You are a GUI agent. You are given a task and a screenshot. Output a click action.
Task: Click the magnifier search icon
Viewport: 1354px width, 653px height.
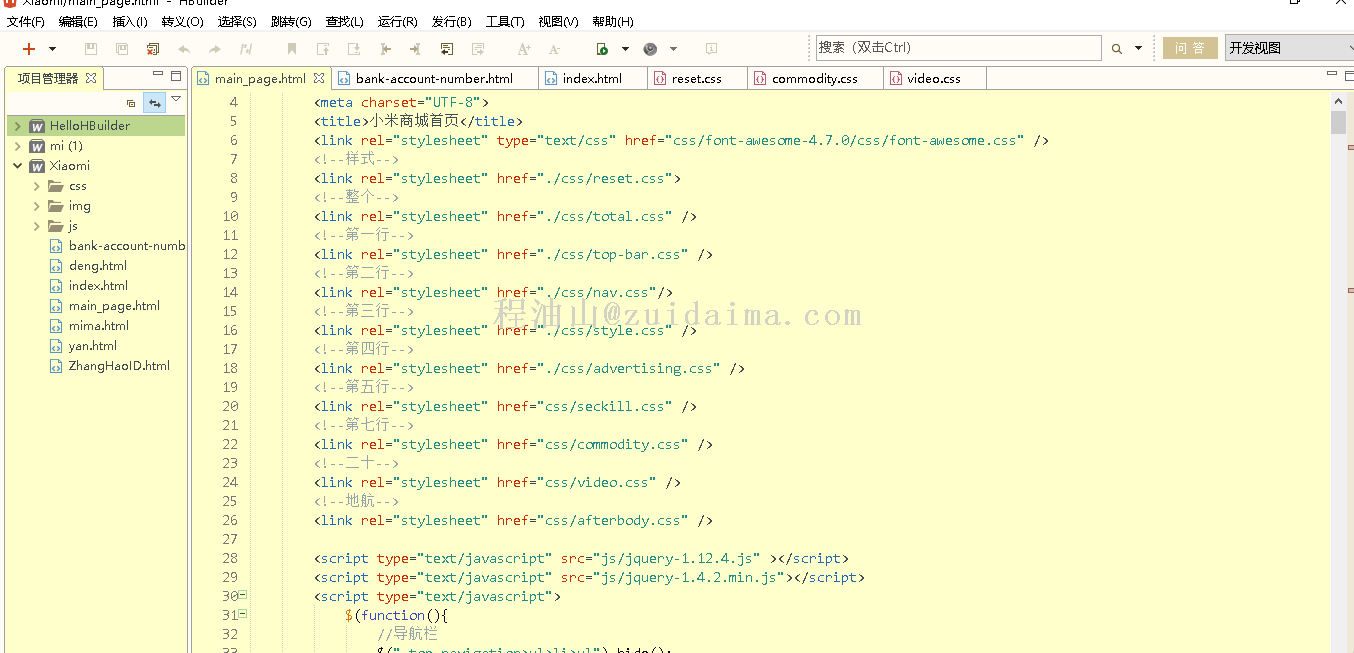[1117, 48]
